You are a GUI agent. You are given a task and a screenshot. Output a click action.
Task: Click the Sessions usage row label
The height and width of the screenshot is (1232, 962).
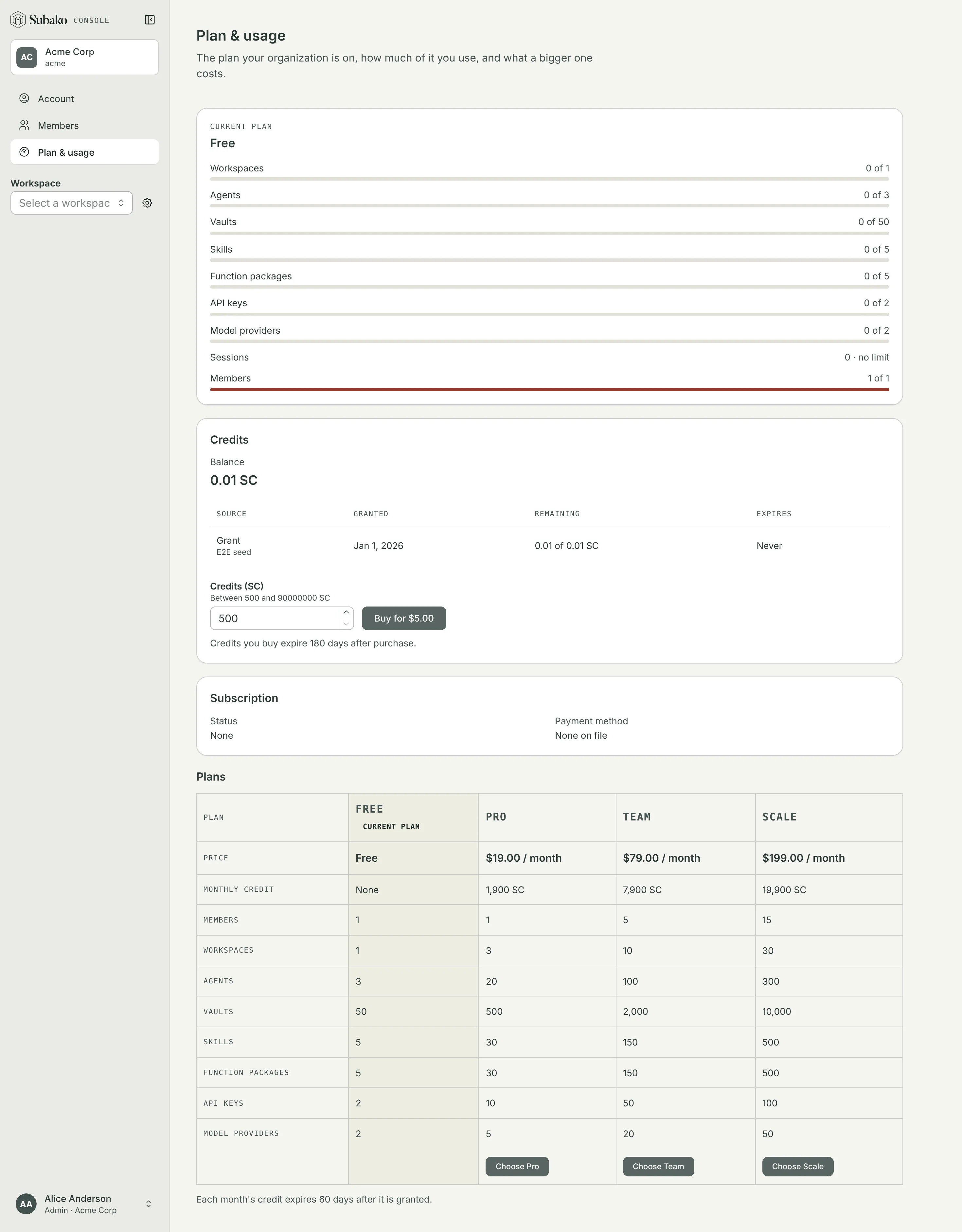click(229, 357)
